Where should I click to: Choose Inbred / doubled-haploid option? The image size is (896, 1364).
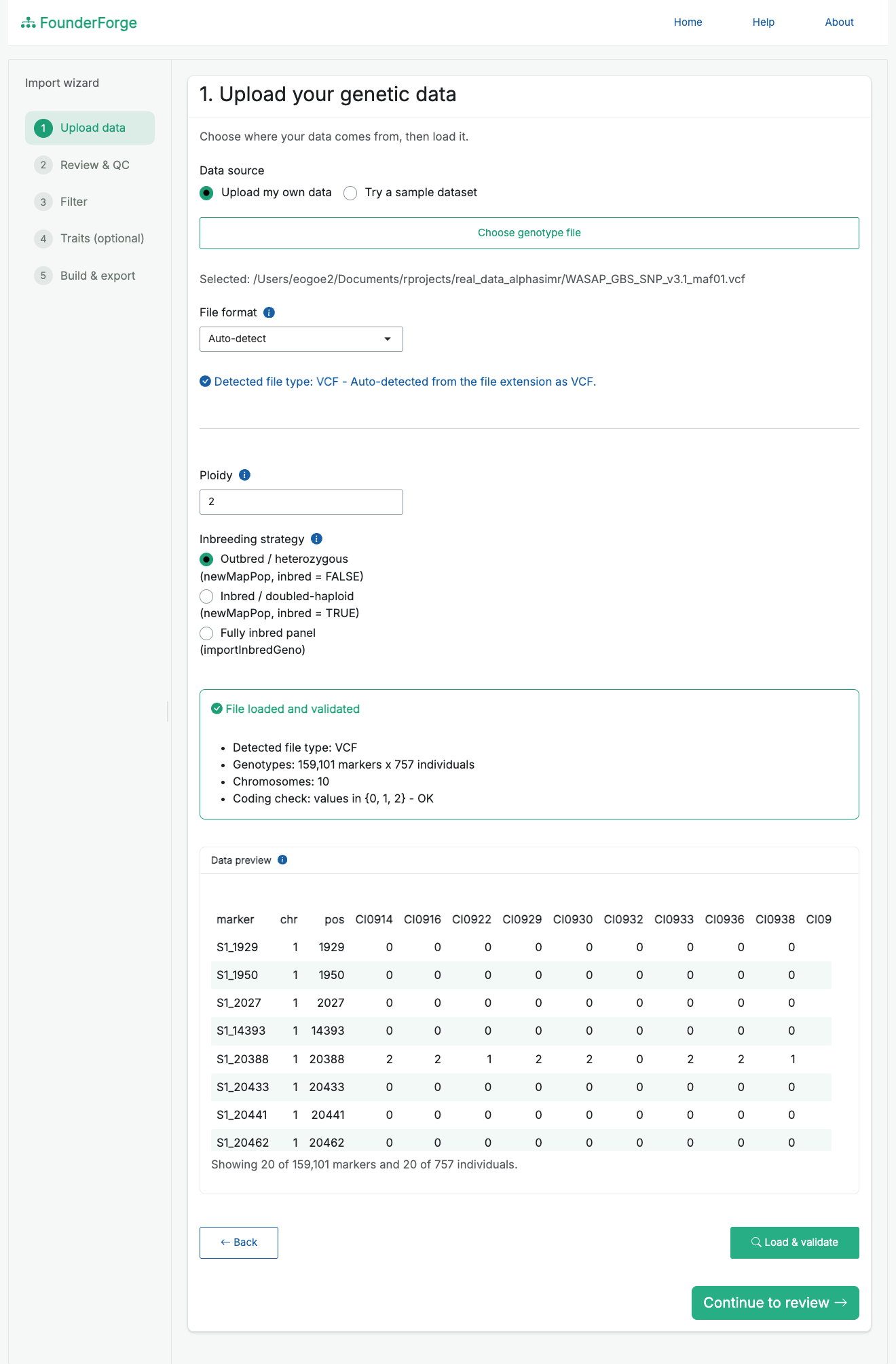tap(206, 597)
